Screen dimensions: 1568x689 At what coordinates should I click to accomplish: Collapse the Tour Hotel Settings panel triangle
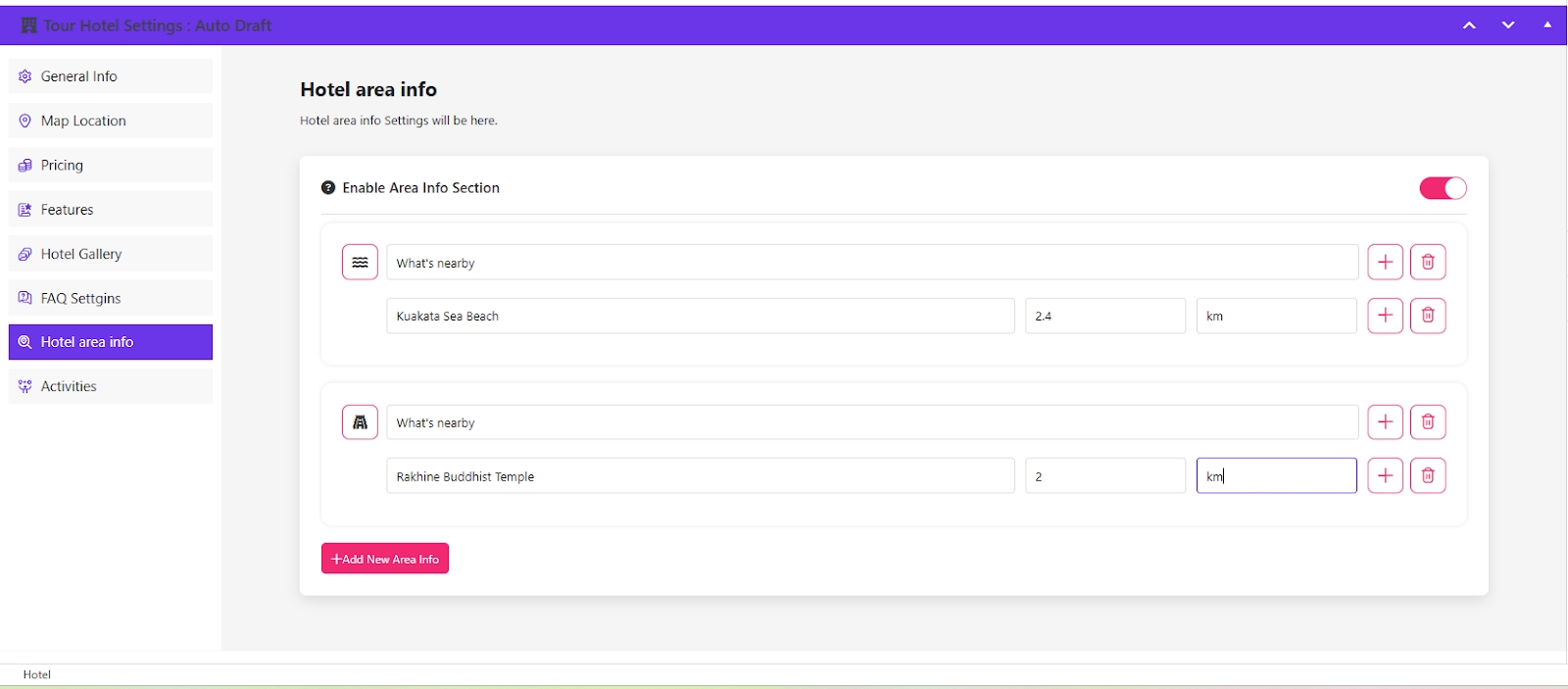click(1547, 25)
